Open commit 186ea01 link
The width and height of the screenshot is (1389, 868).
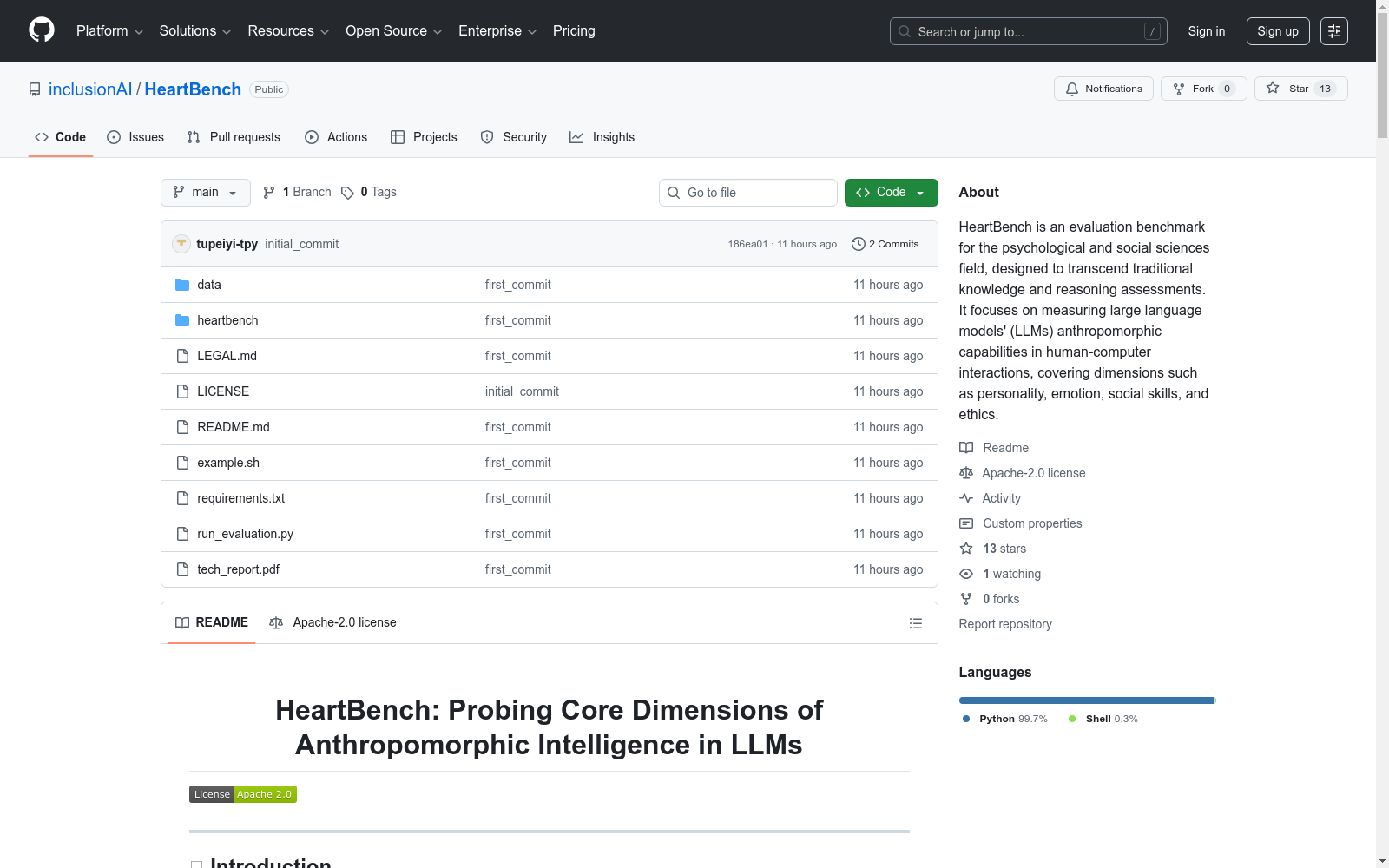point(747,244)
